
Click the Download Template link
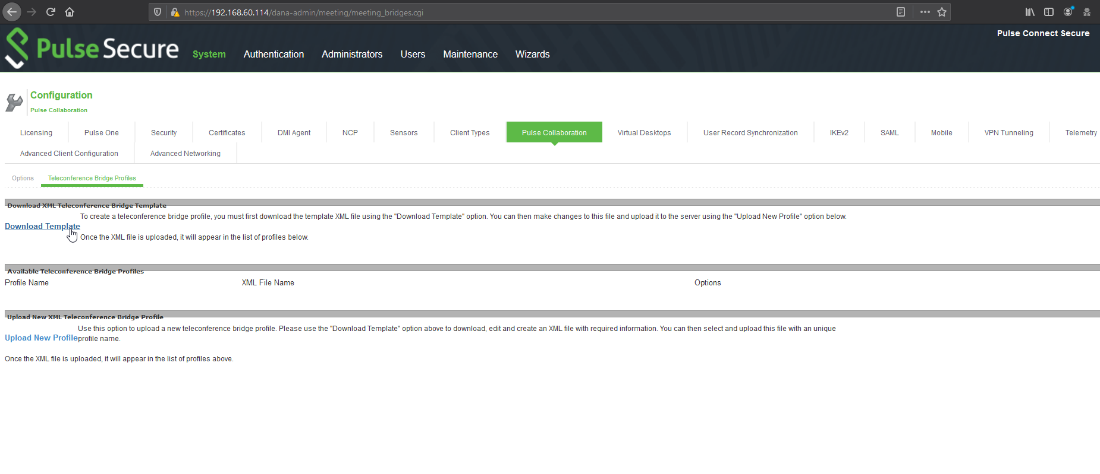(42, 226)
